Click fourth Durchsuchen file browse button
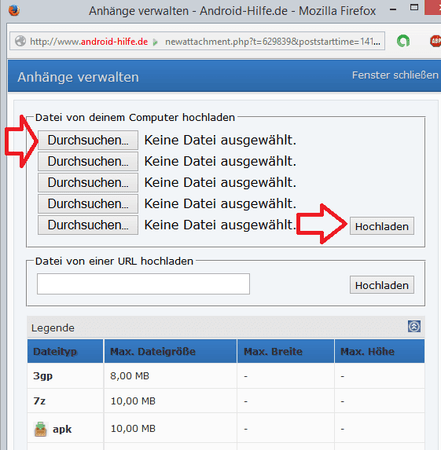This screenshot has height=450, width=441. point(88,204)
